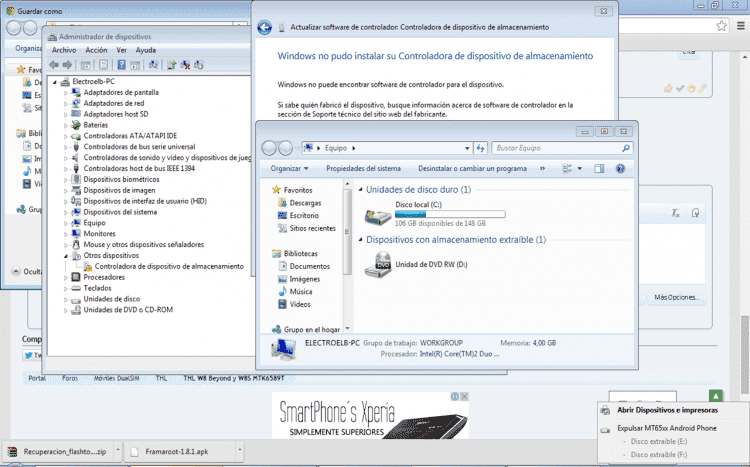
Task: Click refresh icon next to Equipo address bar
Action: tap(480, 148)
